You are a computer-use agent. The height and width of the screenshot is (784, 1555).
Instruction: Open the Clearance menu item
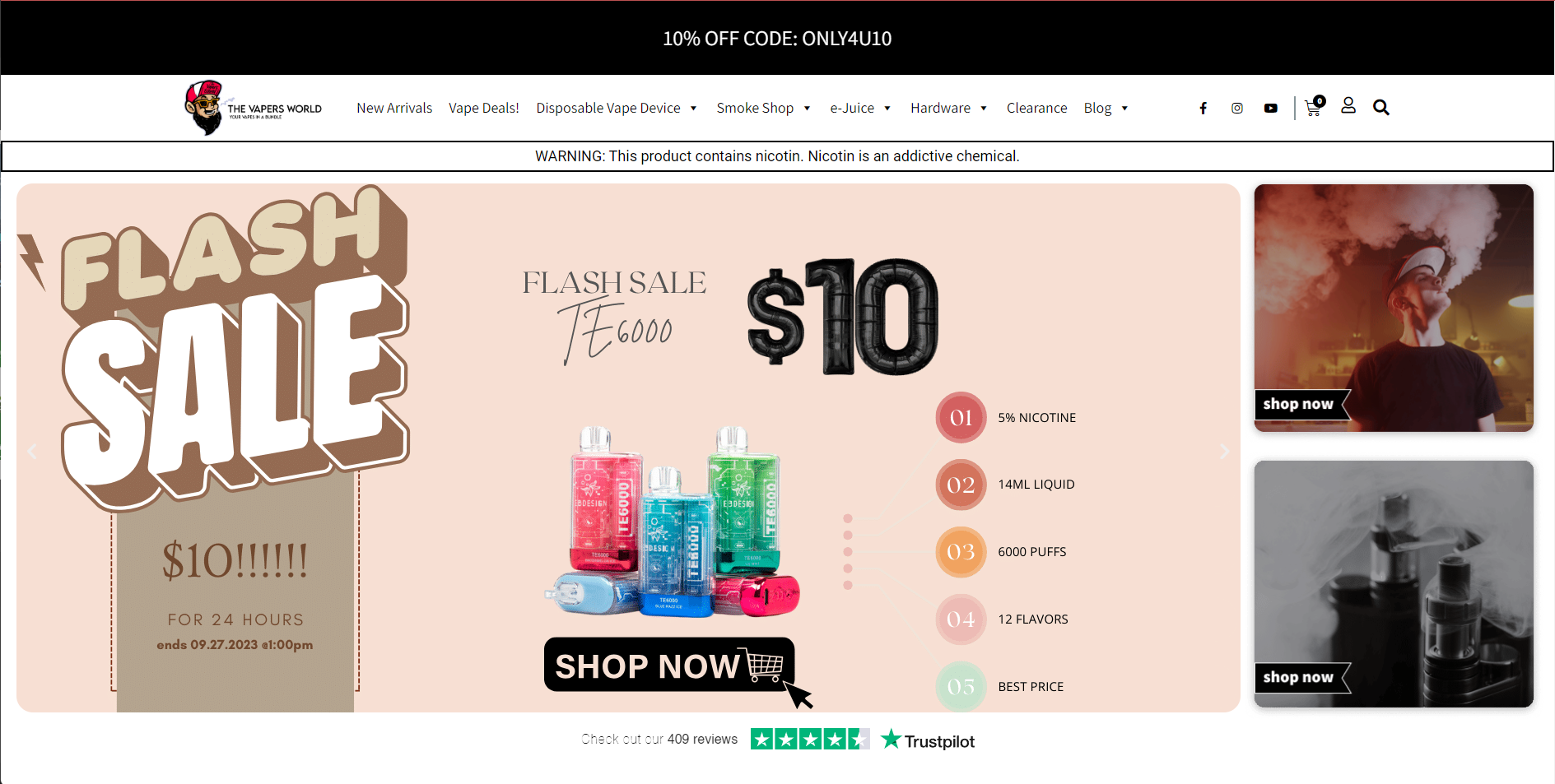click(1036, 108)
